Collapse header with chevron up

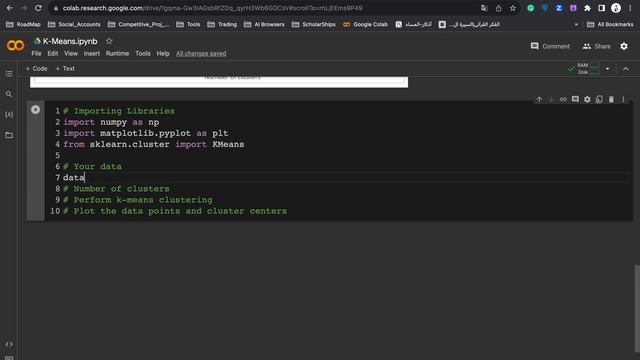(626, 69)
